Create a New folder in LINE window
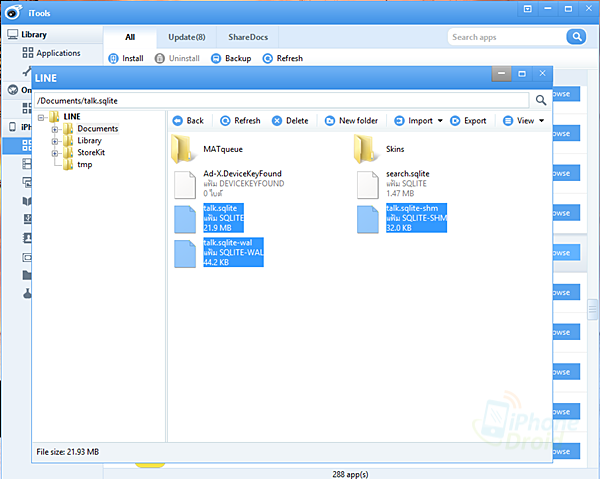This screenshot has height=479, width=600. coord(351,121)
